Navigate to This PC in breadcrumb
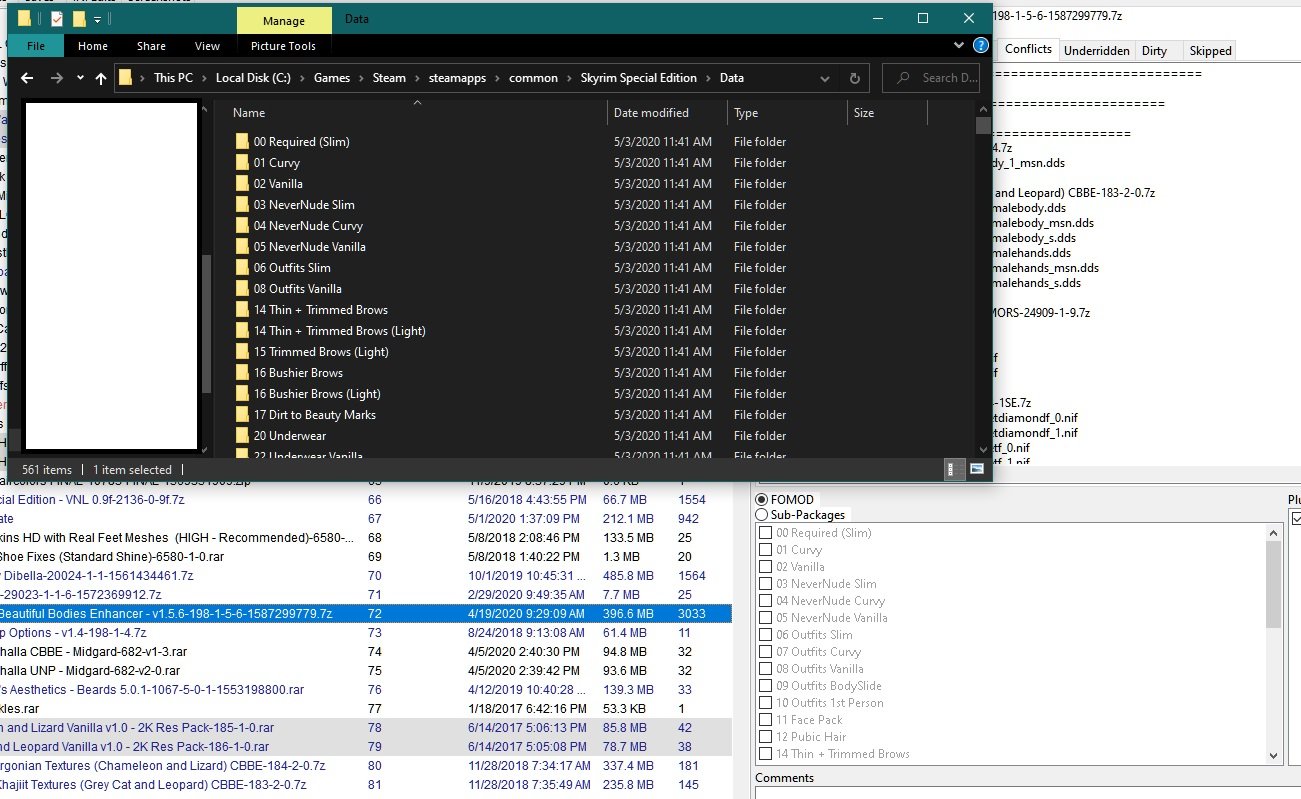Viewport: 1301px width, 799px height. click(173, 78)
